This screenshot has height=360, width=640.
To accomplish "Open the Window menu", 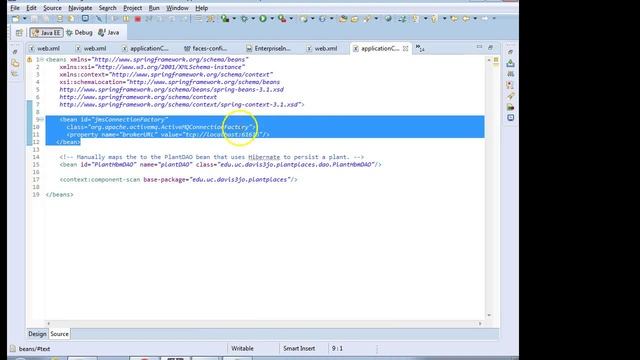I will [x=177, y=8].
